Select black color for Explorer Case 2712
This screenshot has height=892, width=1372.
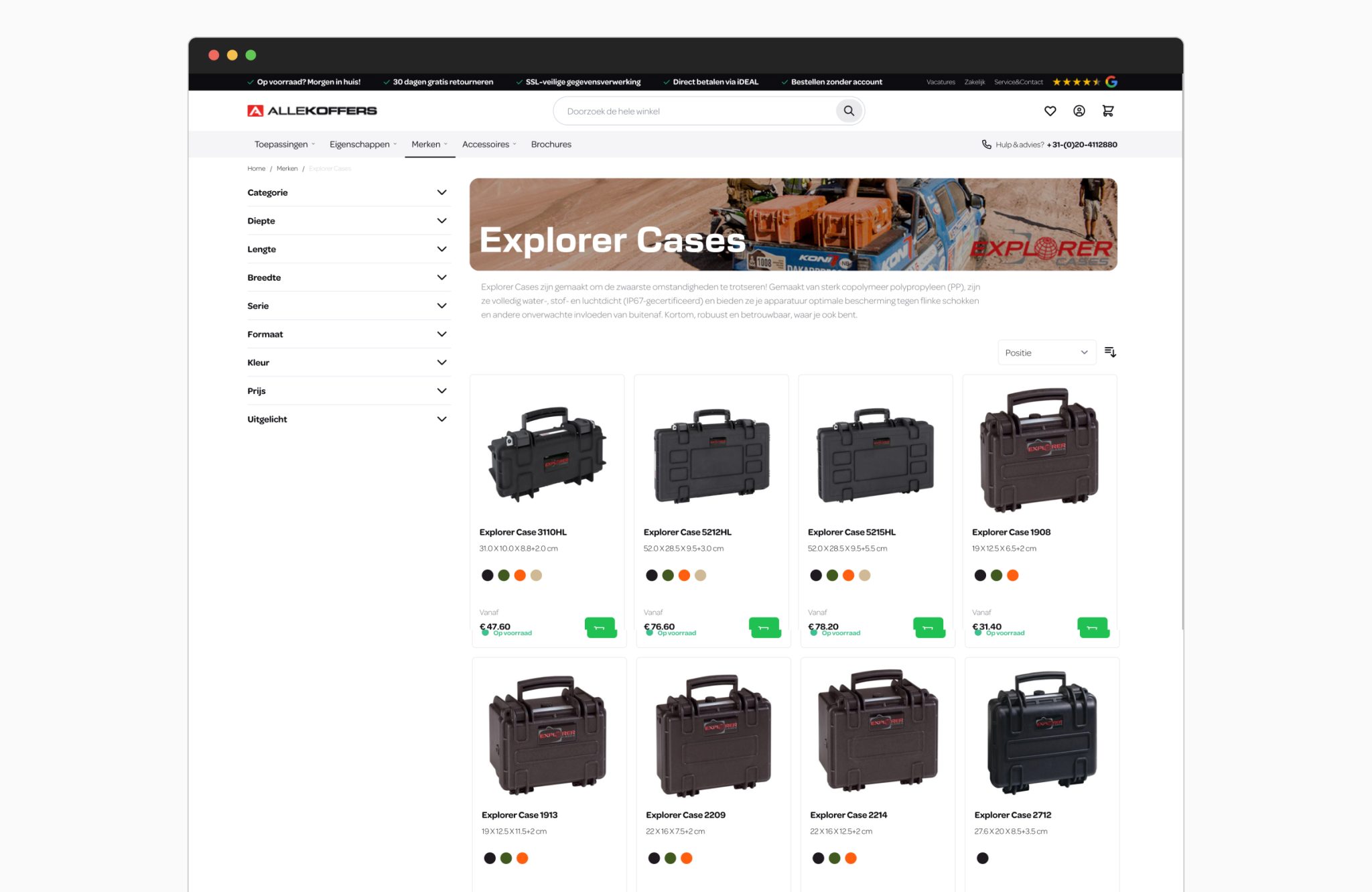tap(982, 858)
